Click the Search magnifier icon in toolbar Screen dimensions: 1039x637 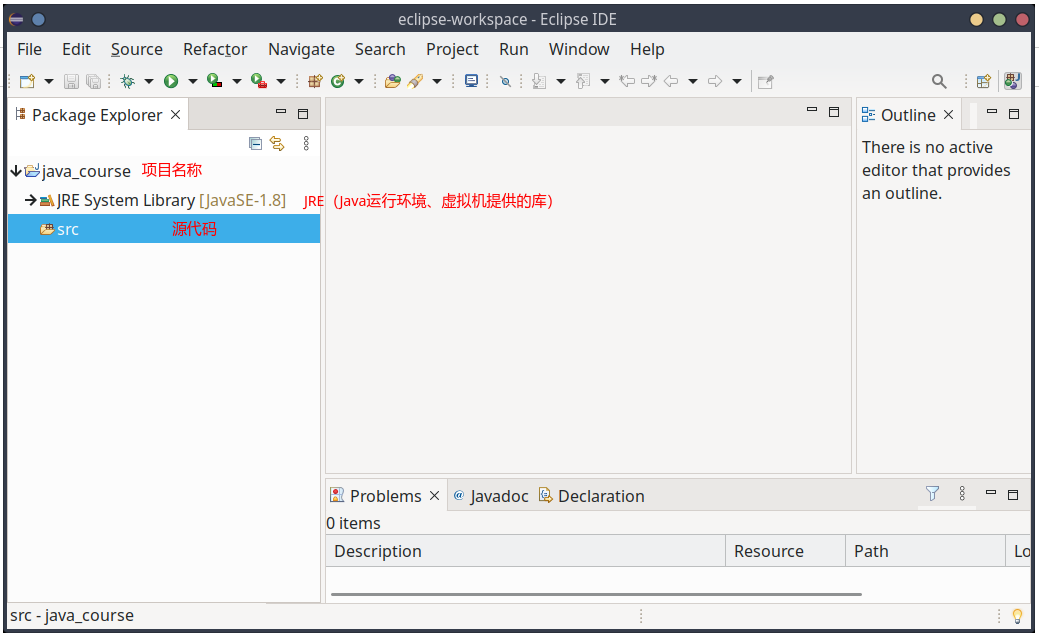tap(938, 81)
